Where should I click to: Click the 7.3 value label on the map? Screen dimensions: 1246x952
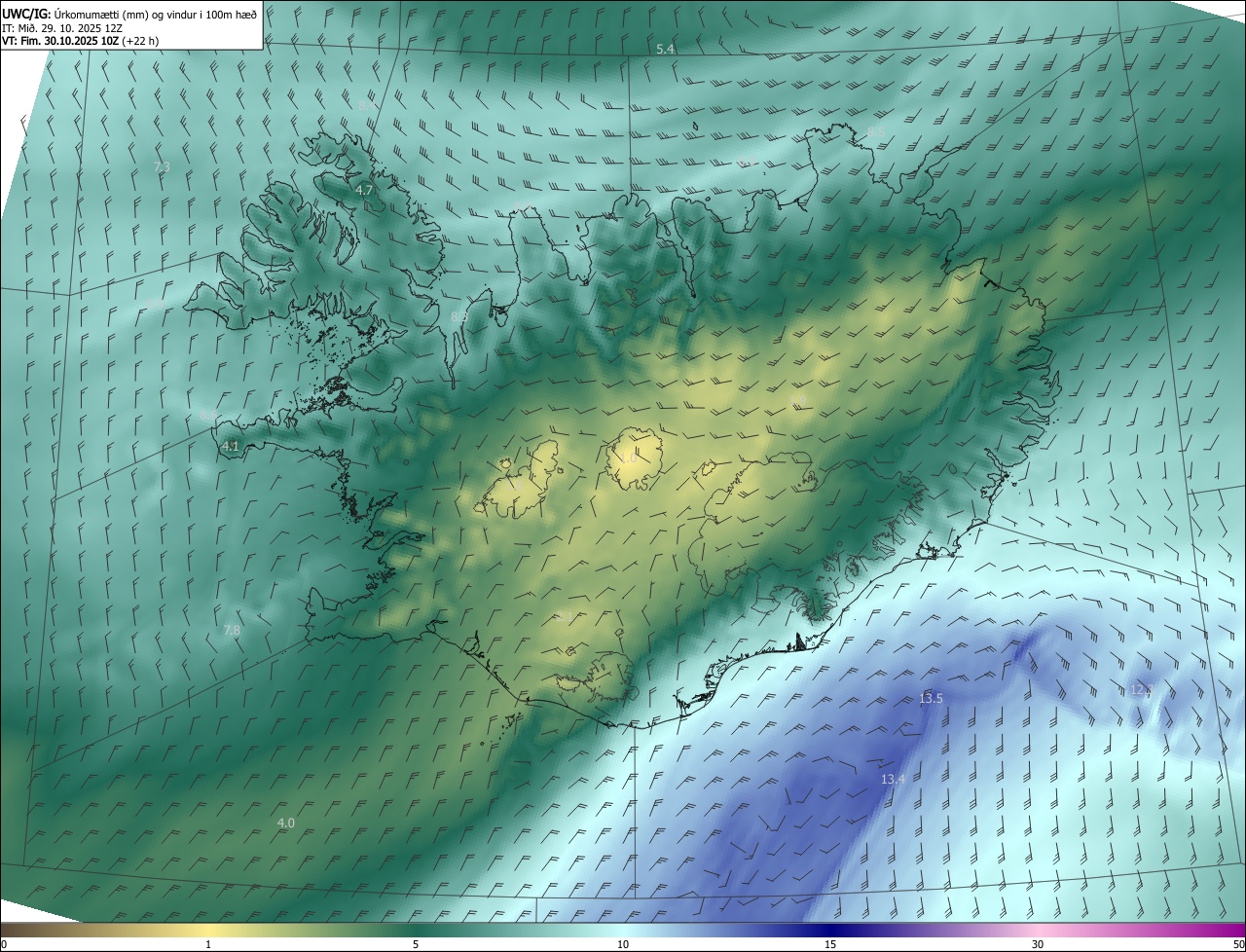tap(163, 167)
